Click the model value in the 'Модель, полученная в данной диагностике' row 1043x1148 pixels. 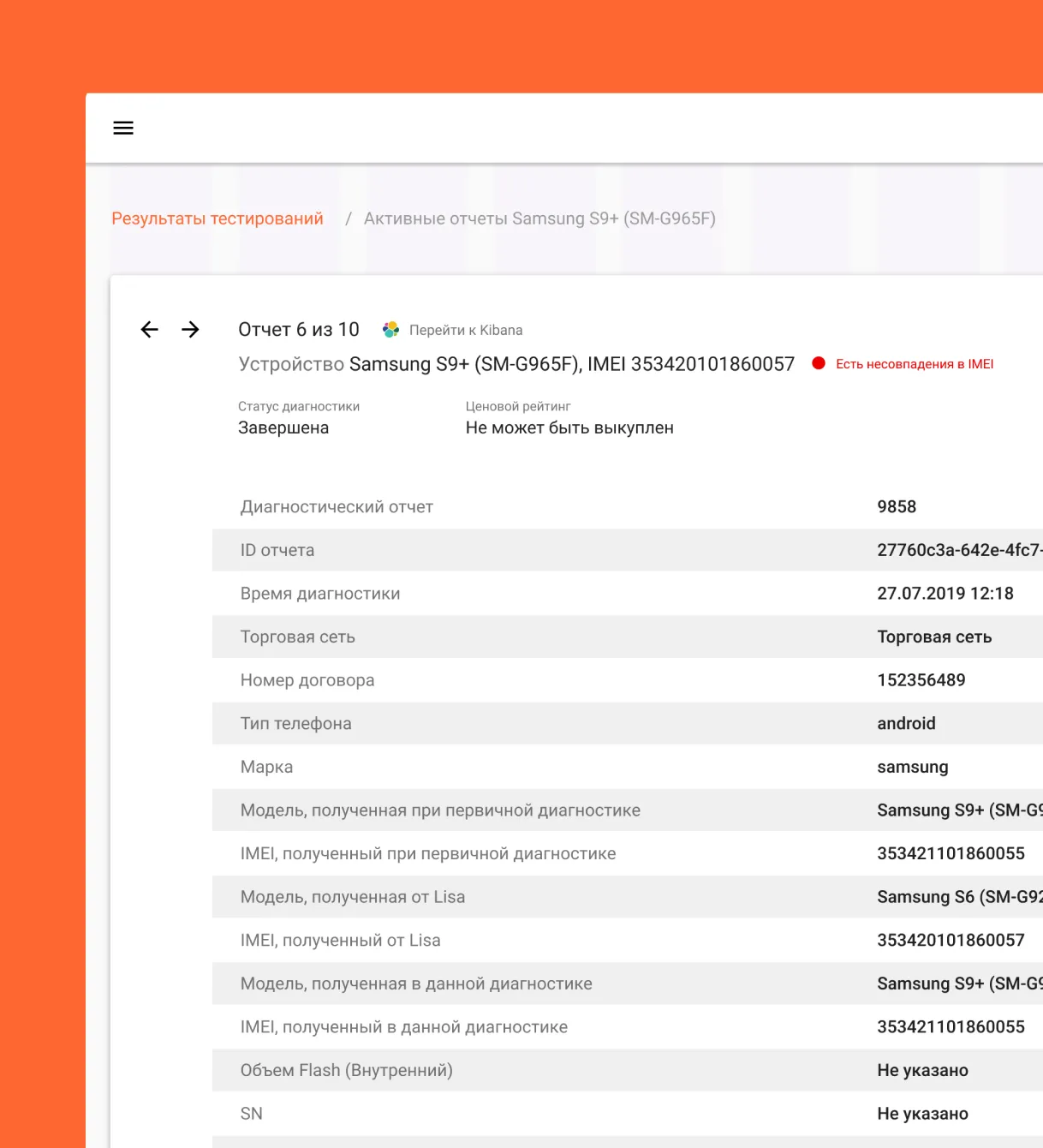point(960,984)
